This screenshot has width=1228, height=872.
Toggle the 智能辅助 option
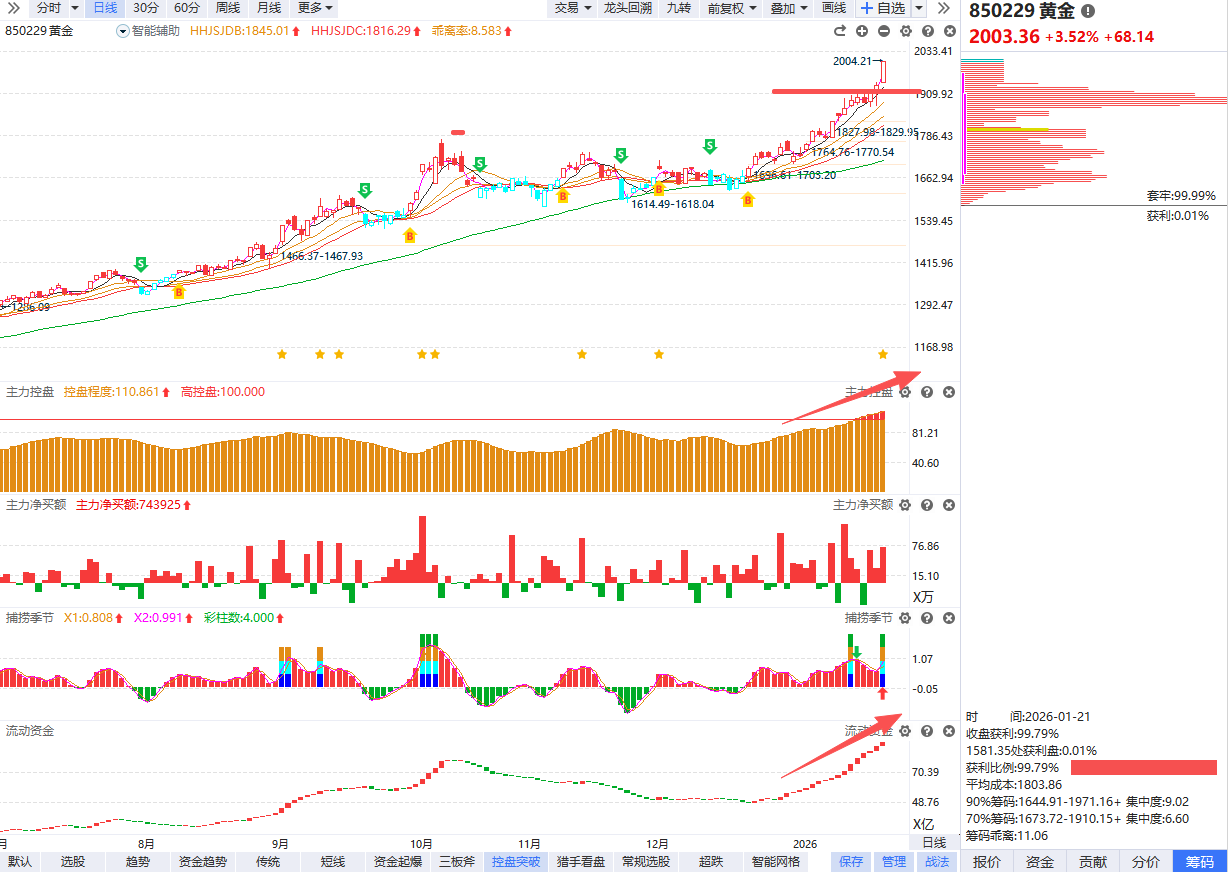(x=123, y=31)
